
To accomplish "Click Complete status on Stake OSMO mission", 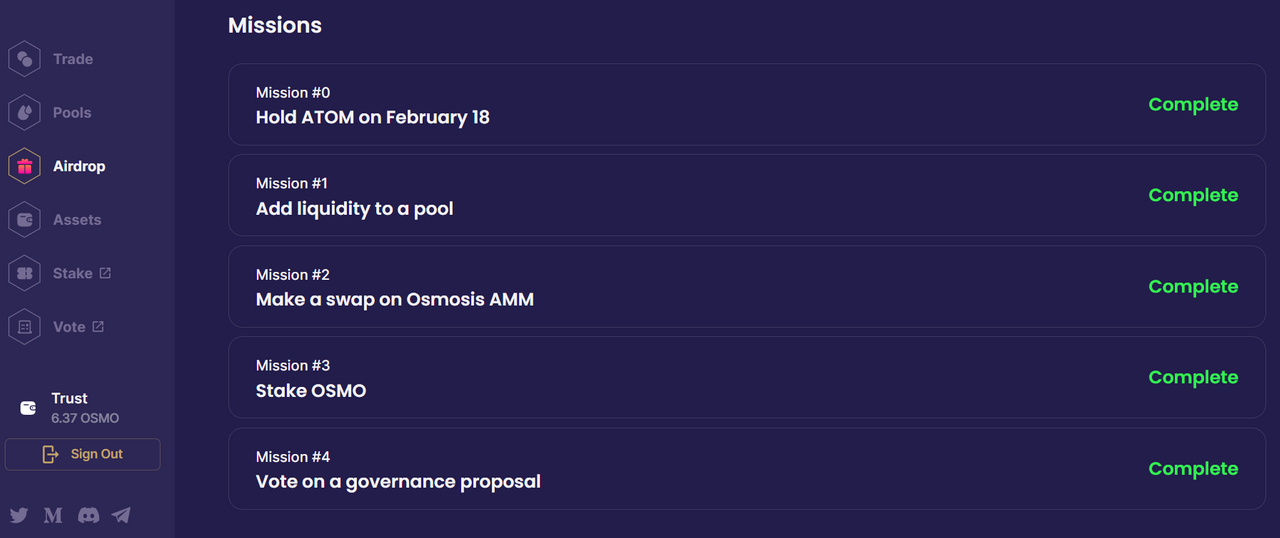I will pos(1193,378).
